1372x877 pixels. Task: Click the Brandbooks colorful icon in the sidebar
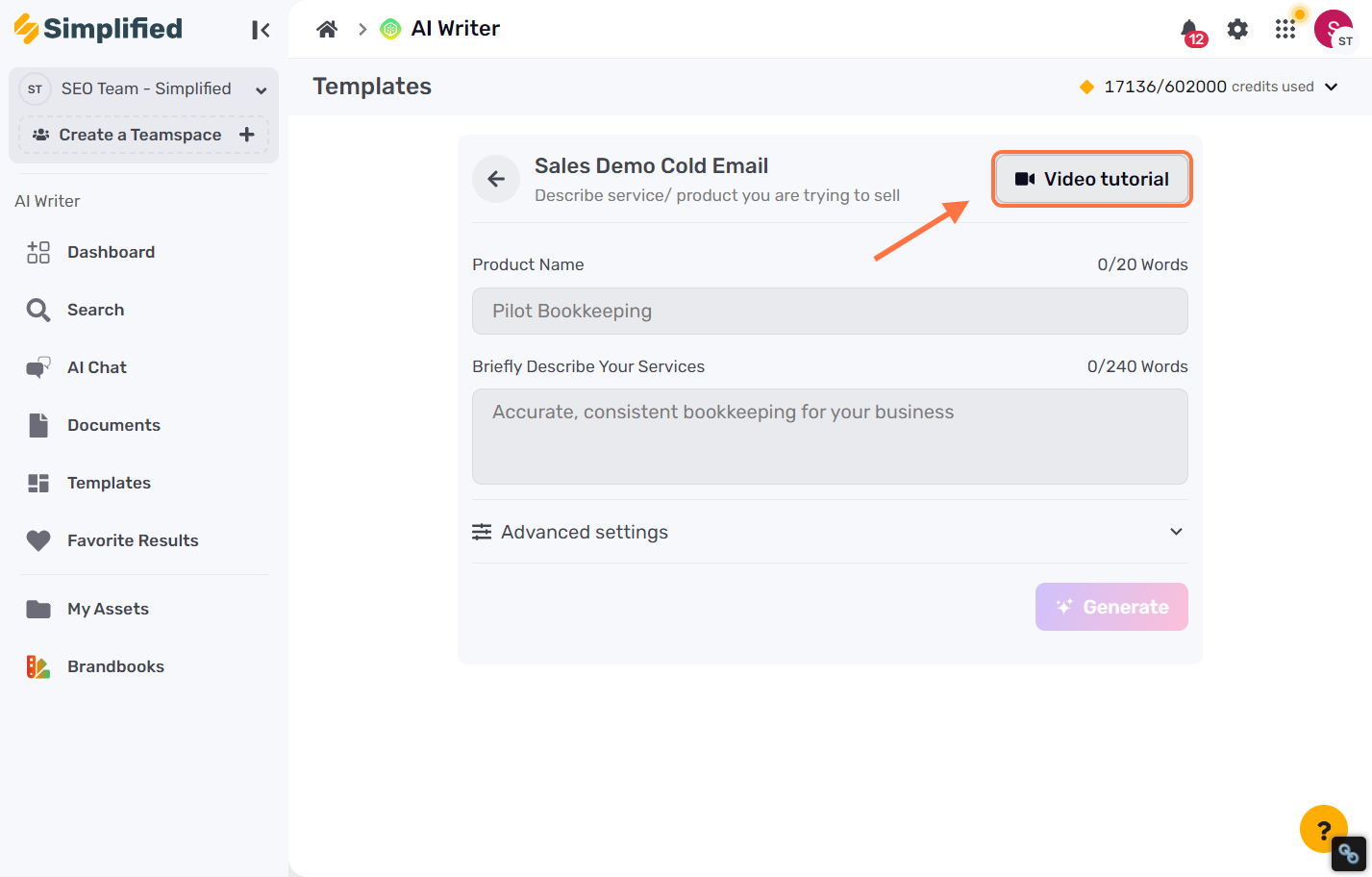tap(38, 666)
